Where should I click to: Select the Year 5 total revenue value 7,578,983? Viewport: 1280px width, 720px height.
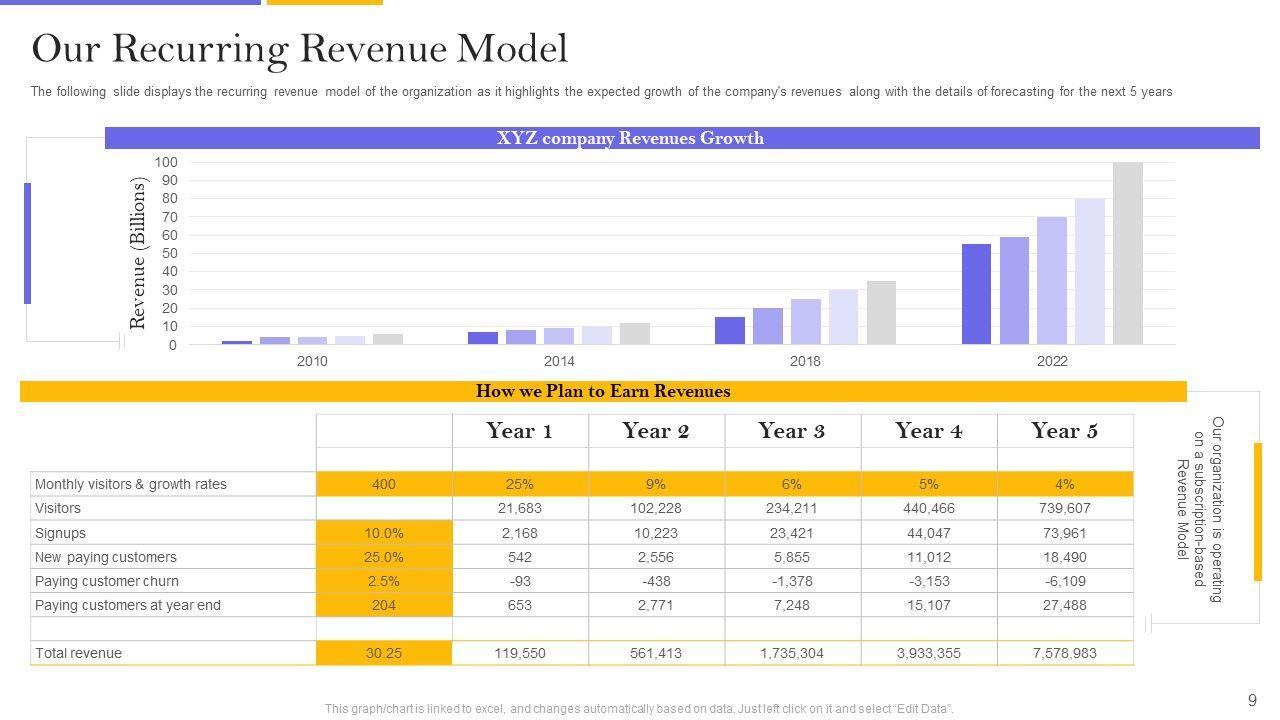click(x=1065, y=653)
